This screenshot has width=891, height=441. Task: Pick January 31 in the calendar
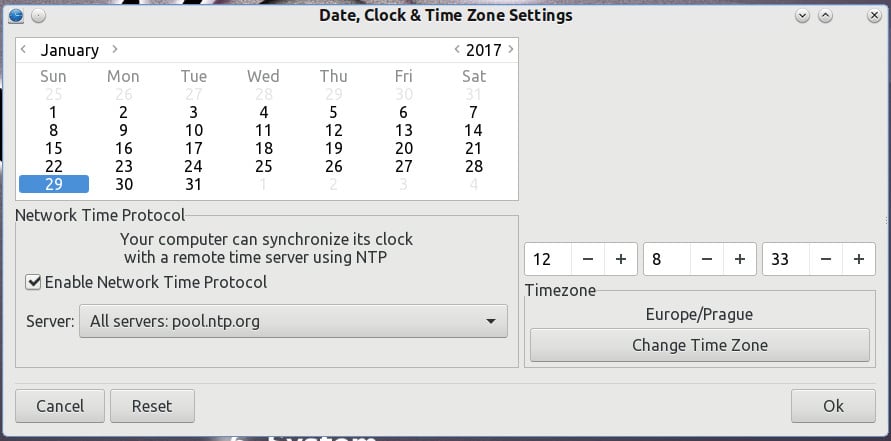pos(193,184)
